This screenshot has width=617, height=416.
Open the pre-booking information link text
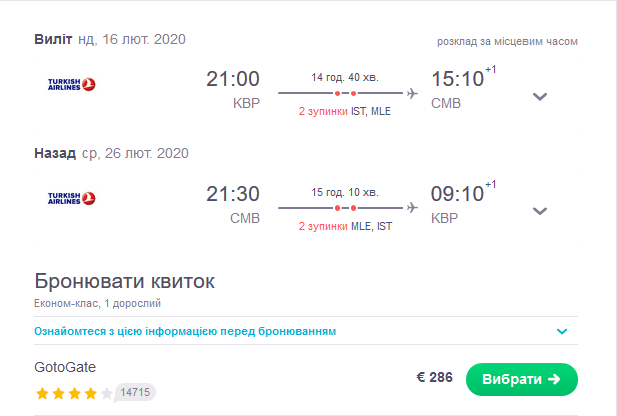[185, 331]
